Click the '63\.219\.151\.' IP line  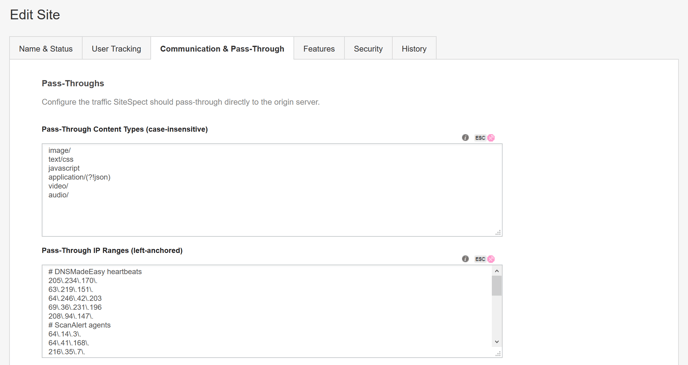pos(71,289)
